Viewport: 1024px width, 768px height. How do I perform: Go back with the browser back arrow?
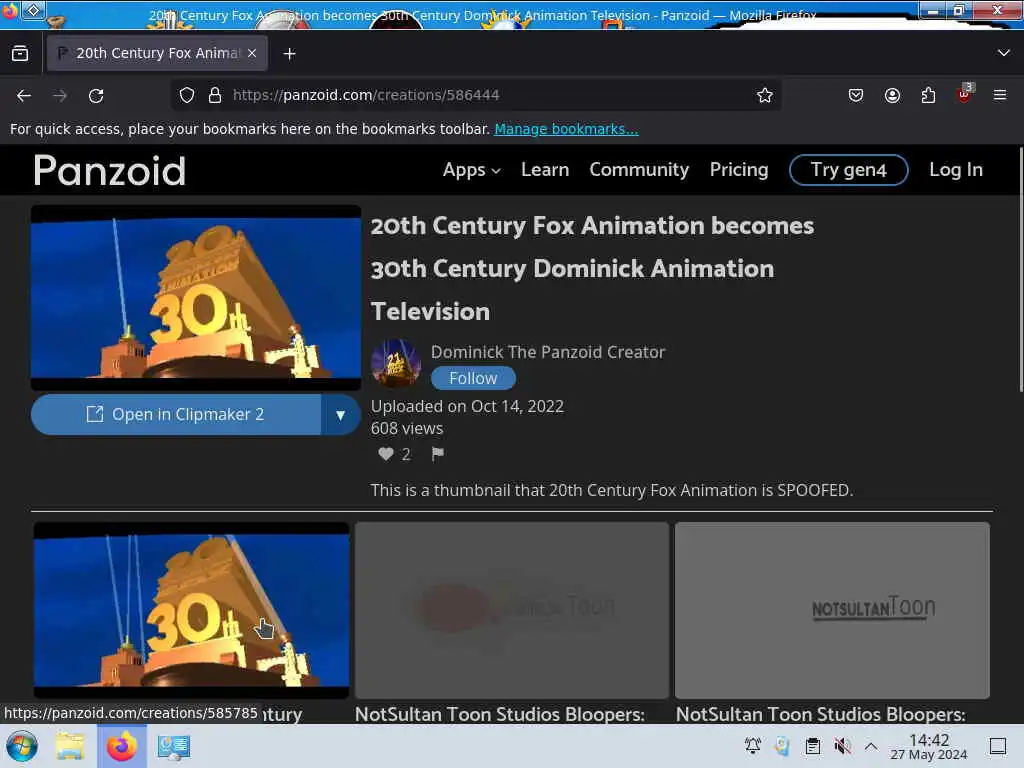[24, 96]
